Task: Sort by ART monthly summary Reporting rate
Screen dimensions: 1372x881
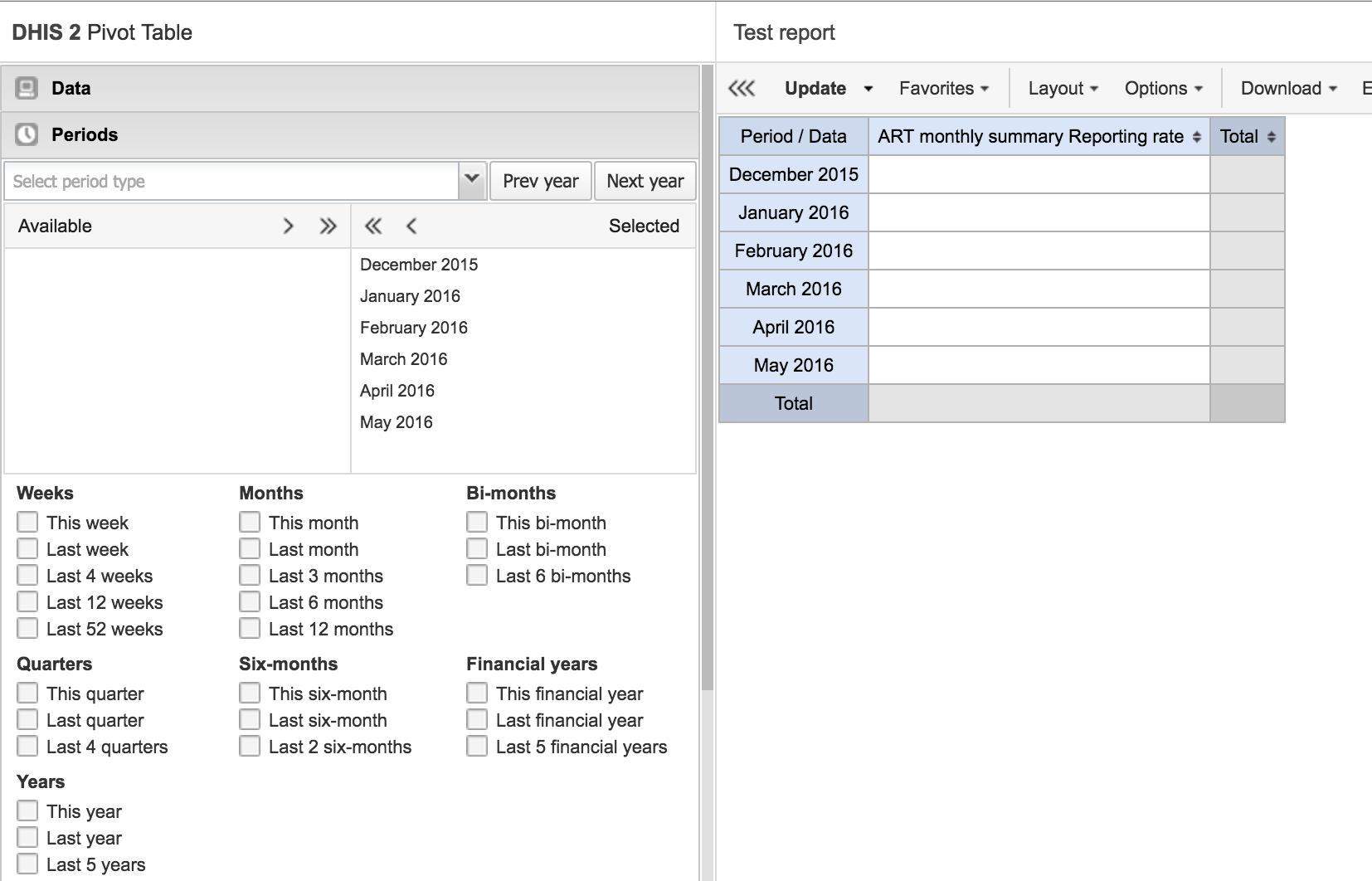Action: click(1196, 137)
